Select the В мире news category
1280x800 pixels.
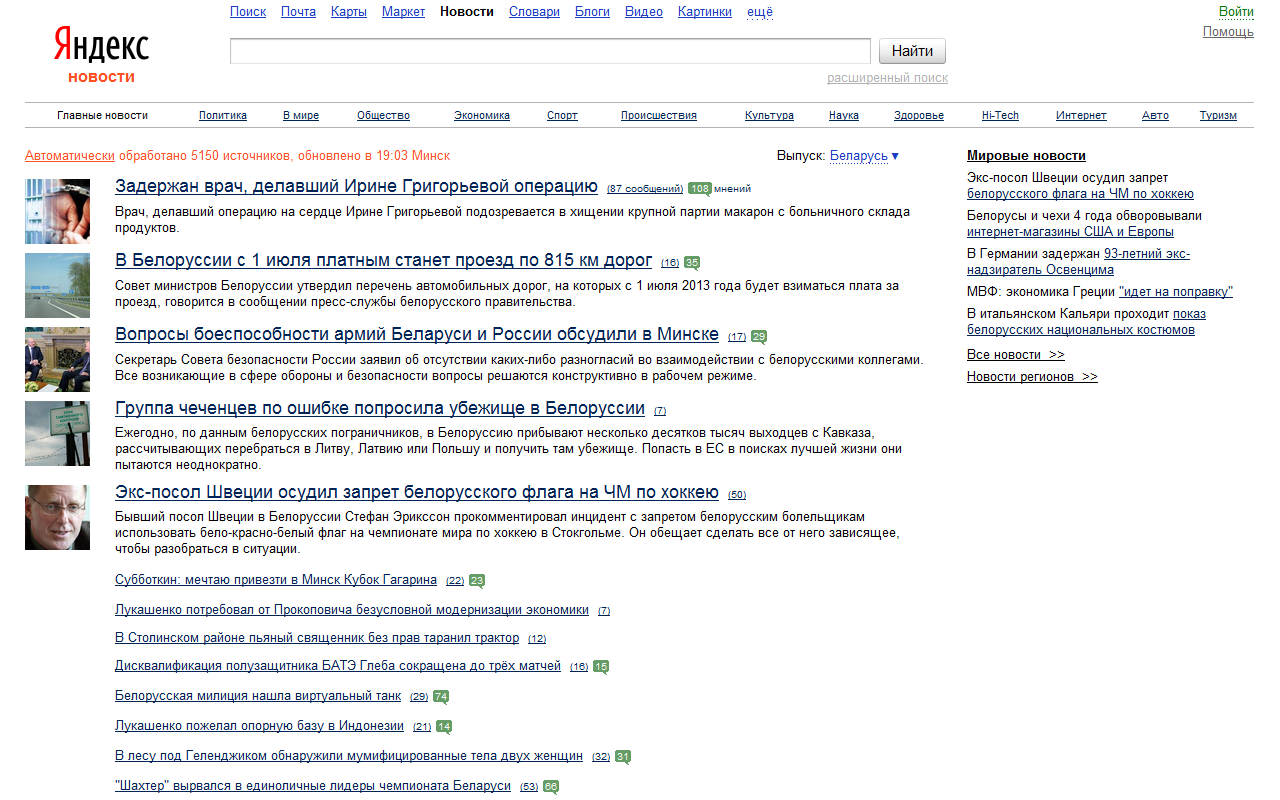pyautogui.click(x=301, y=115)
